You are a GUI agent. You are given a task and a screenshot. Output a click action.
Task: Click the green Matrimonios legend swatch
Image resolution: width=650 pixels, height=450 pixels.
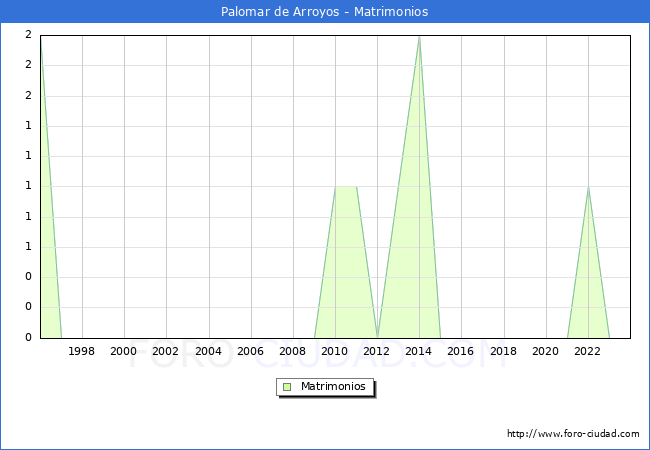pyautogui.click(x=287, y=387)
